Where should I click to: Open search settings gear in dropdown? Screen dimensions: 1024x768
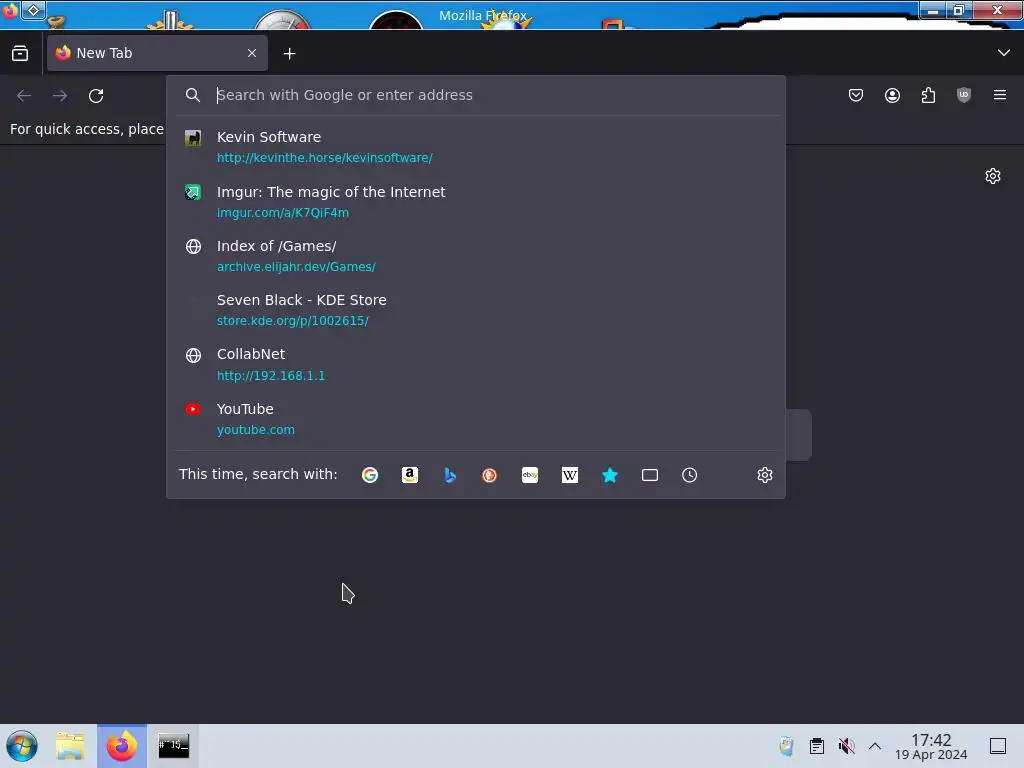click(x=765, y=475)
